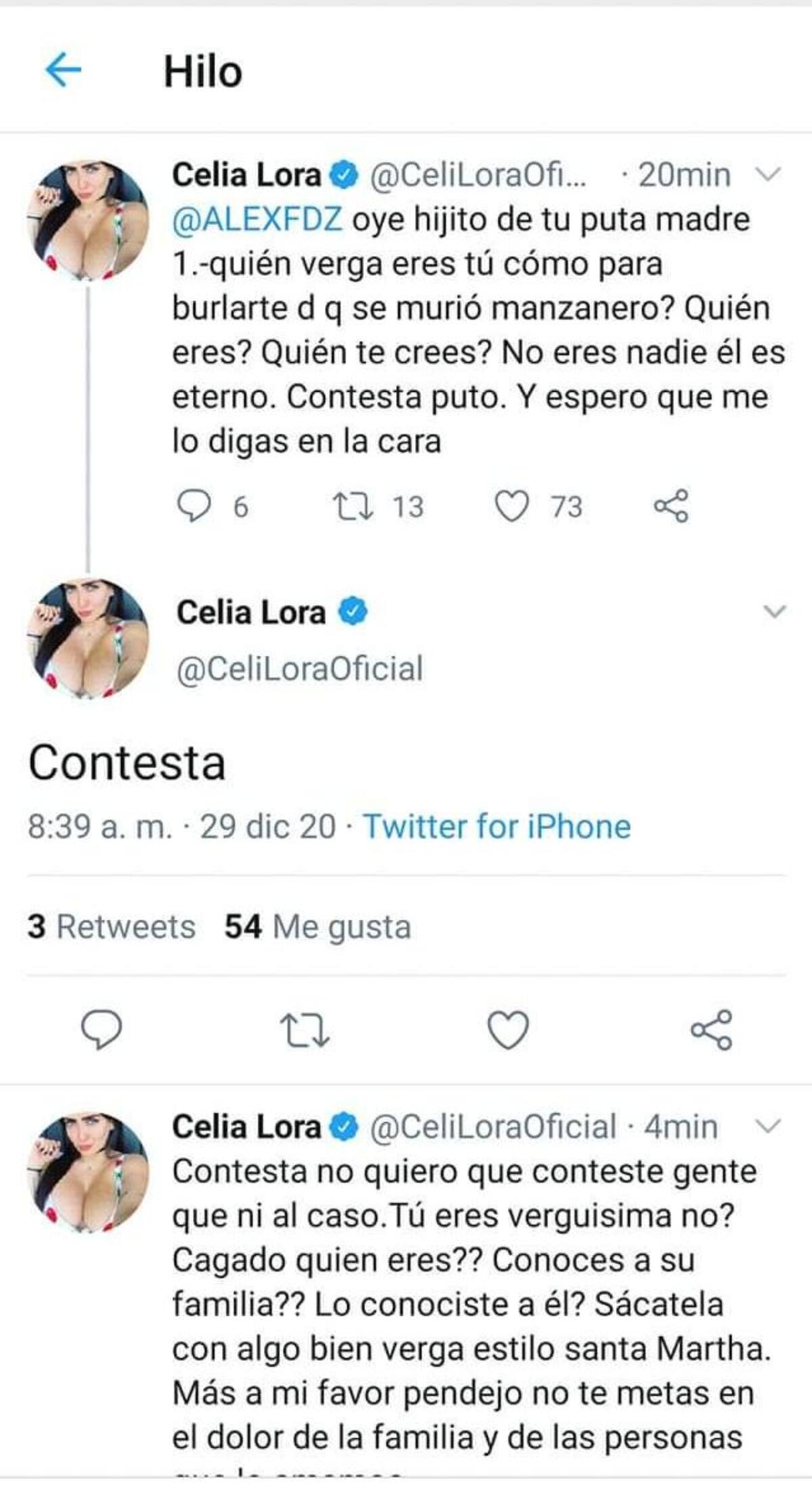Like the main 'Contesta' tweet
The height and width of the screenshot is (1495, 812).
coord(508,1029)
